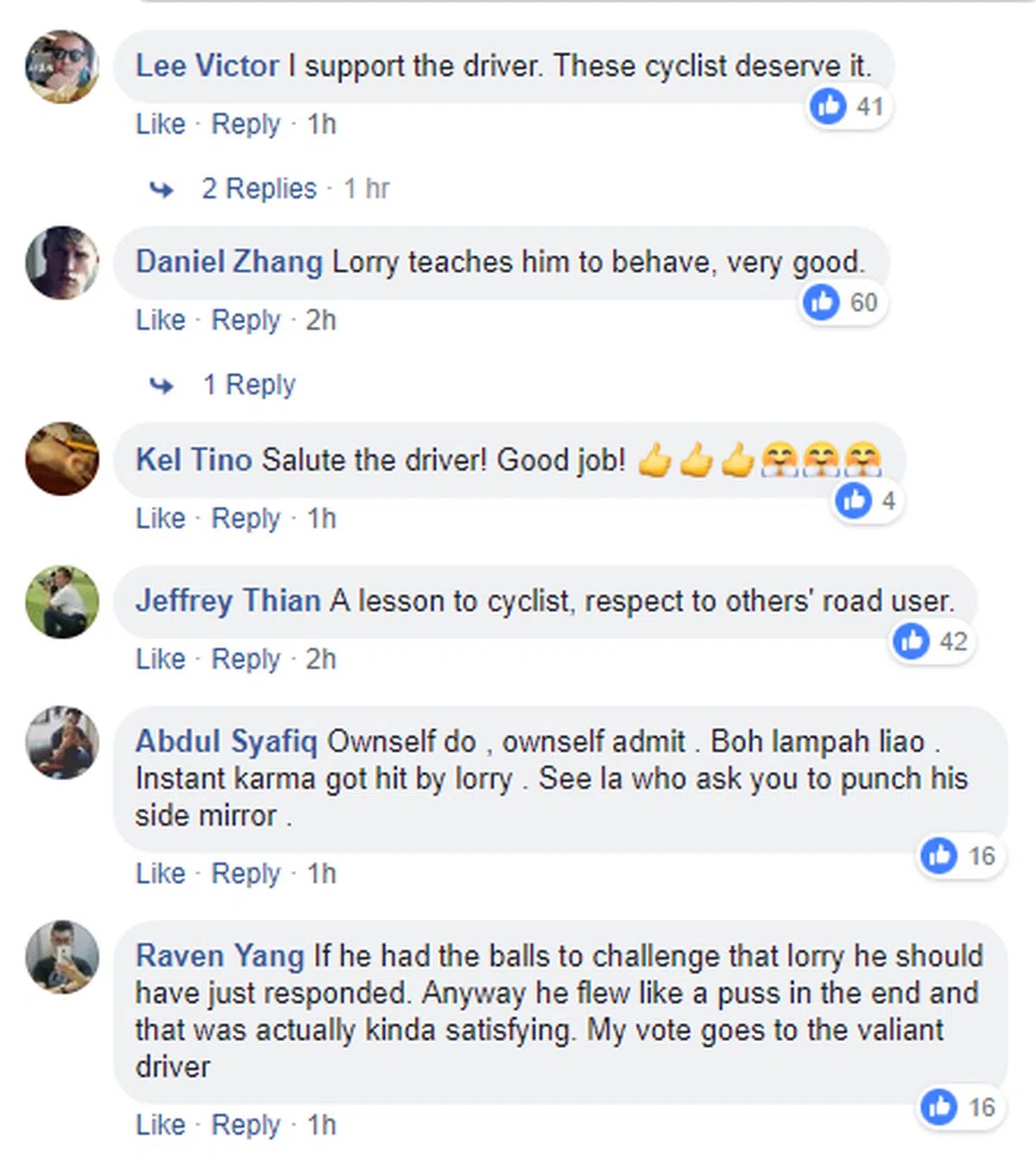Open Raven Yang's profile name link
1036x1167 pixels.
[x=220, y=956]
